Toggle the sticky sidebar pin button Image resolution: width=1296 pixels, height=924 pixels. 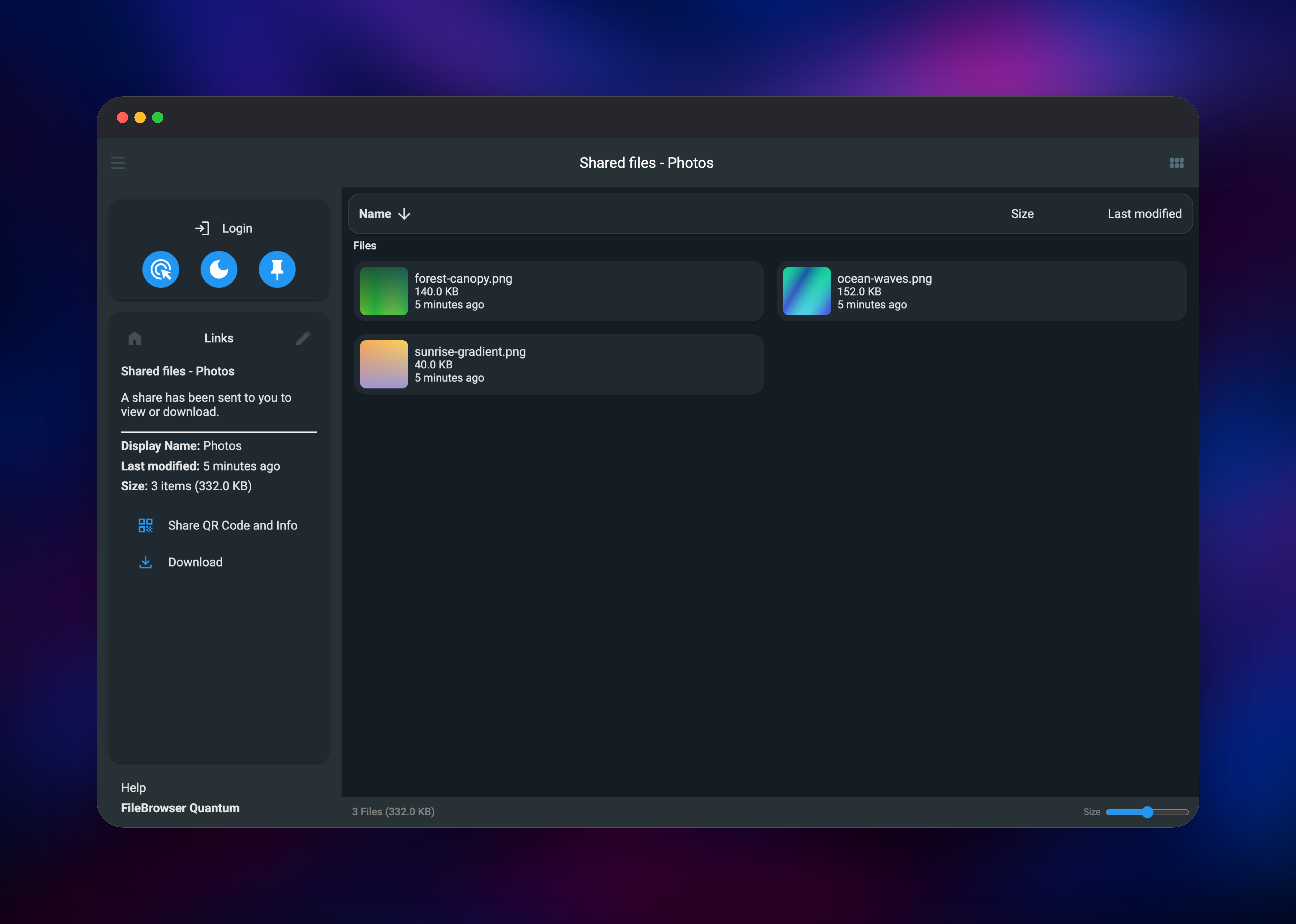[277, 269]
